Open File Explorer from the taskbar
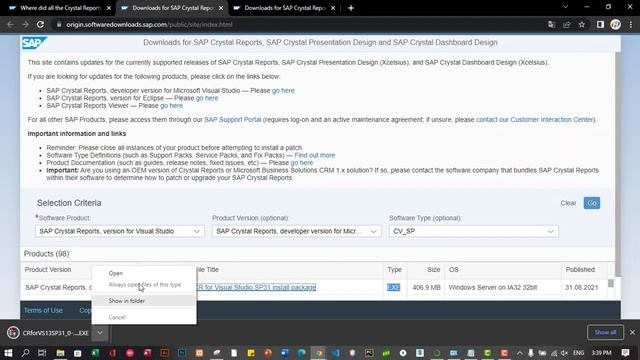This screenshot has width=640, height=360. pyautogui.click(x=60, y=353)
